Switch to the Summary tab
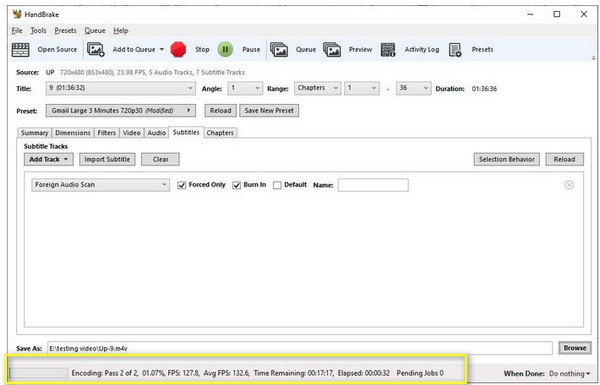 tap(34, 133)
